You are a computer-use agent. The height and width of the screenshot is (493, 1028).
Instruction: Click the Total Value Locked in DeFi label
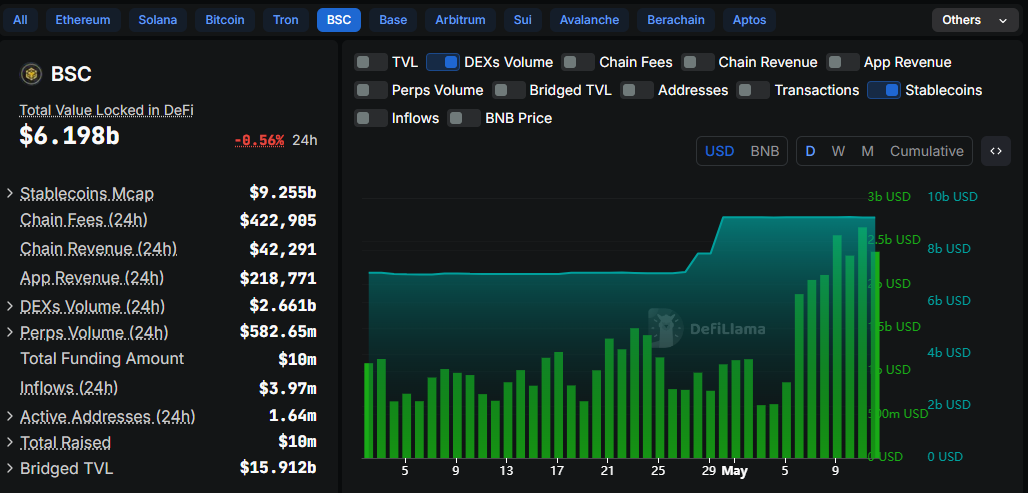click(x=106, y=110)
